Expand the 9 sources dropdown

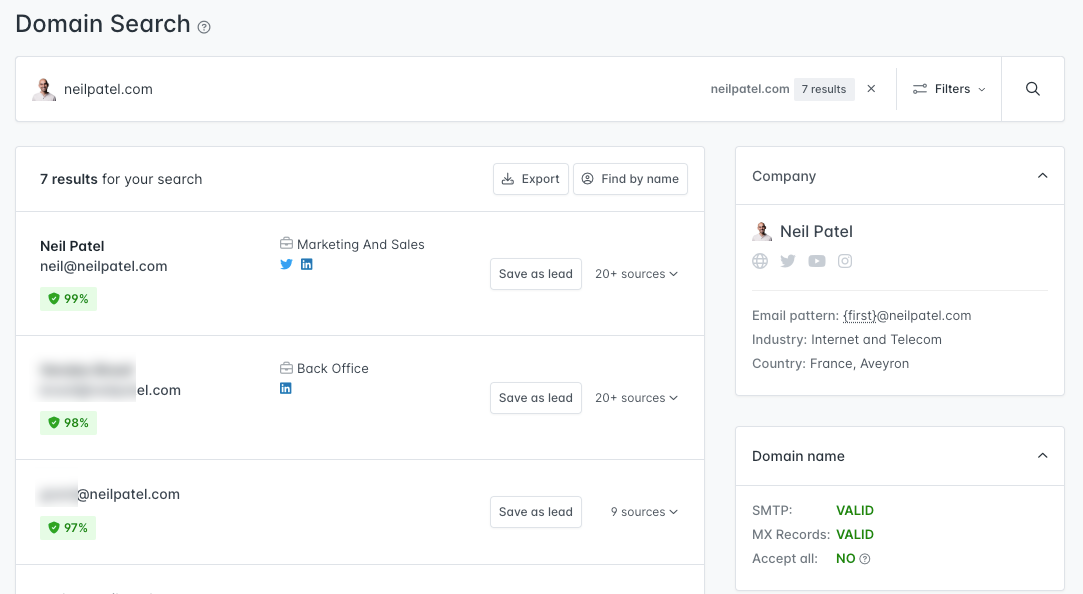644,512
